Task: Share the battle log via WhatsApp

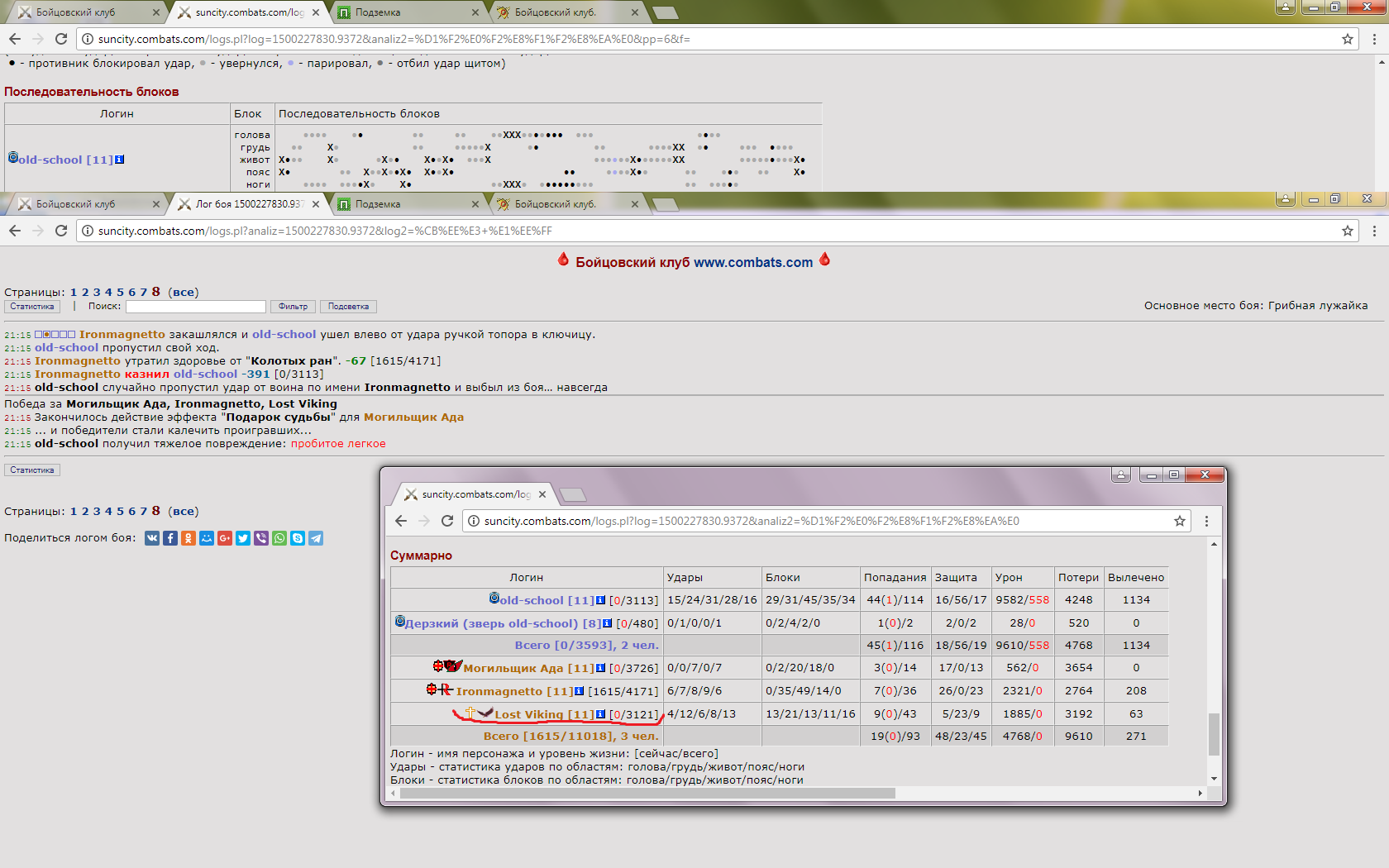Action: pyautogui.click(x=279, y=538)
